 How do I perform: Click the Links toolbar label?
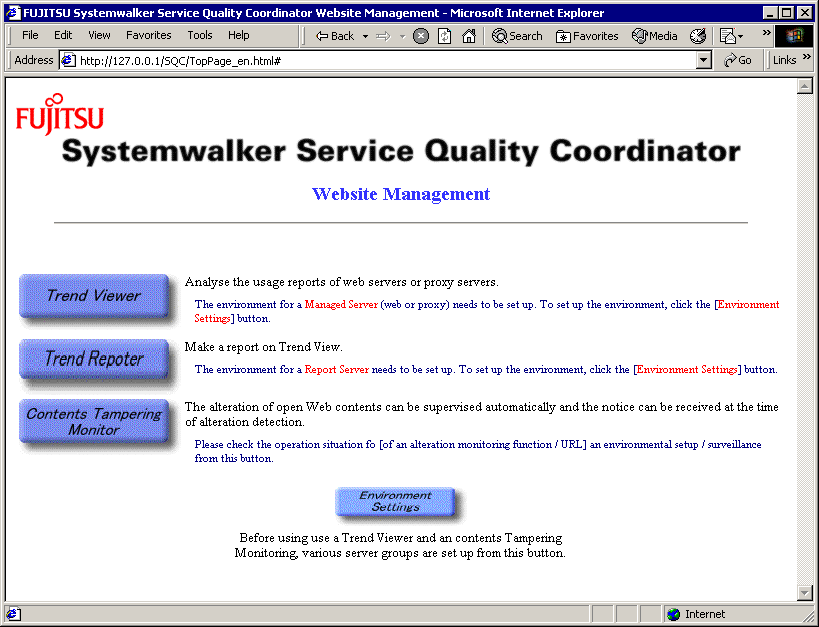coord(785,60)
